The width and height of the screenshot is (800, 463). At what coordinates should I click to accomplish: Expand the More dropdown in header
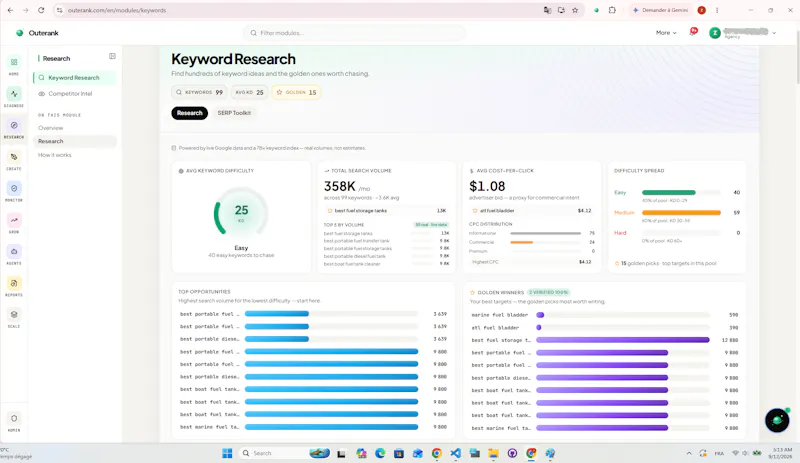666,33
